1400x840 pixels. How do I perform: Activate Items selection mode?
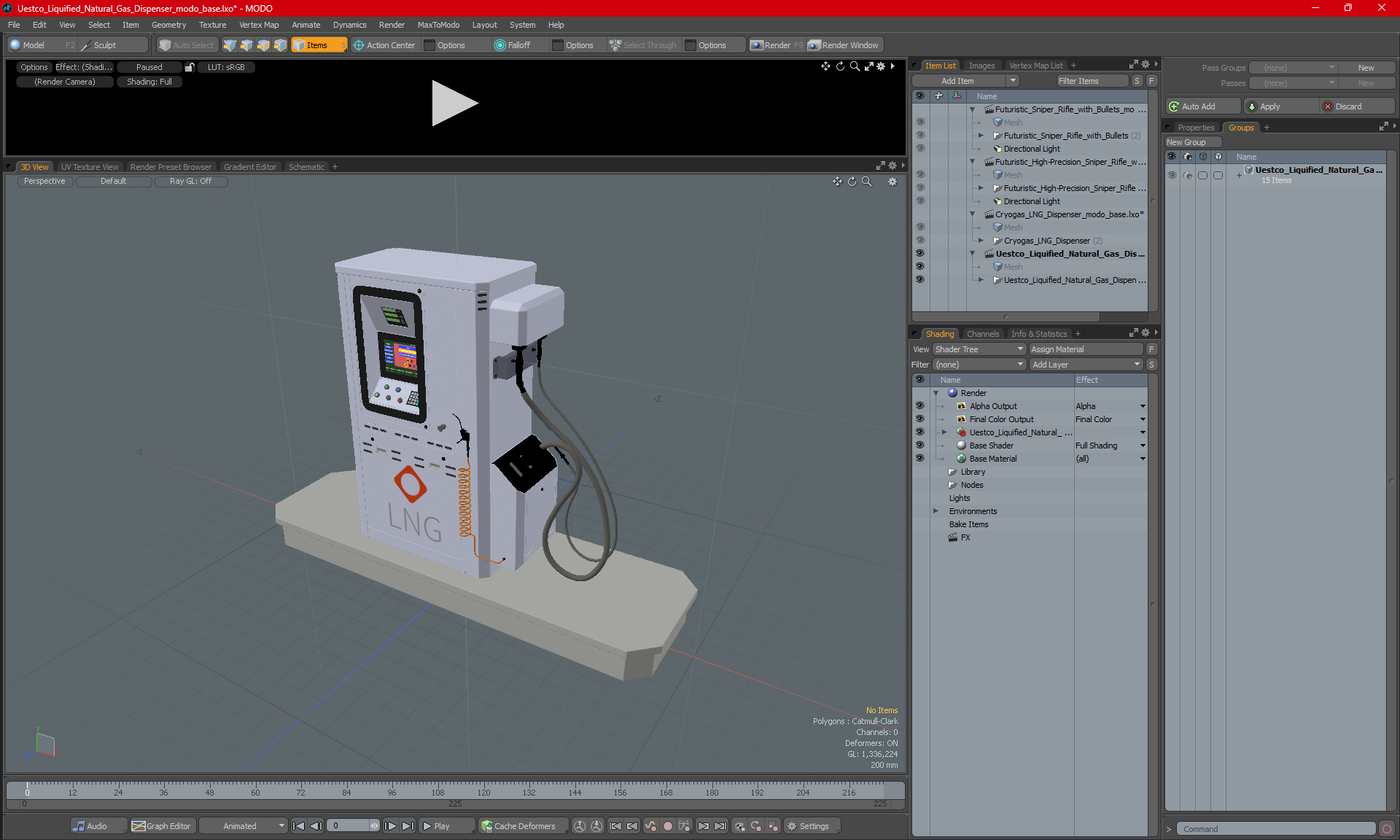click(x=319, y=45)
